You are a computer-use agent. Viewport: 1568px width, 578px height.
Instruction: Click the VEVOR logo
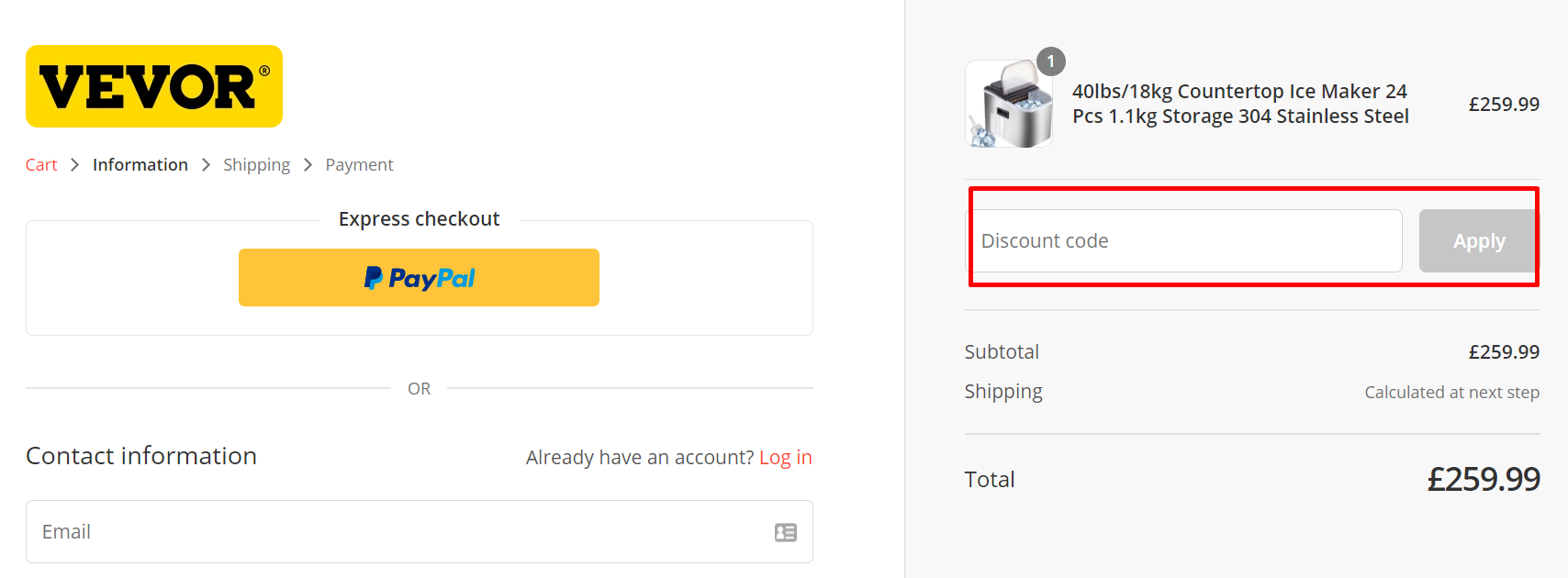(x=153, y=86)
